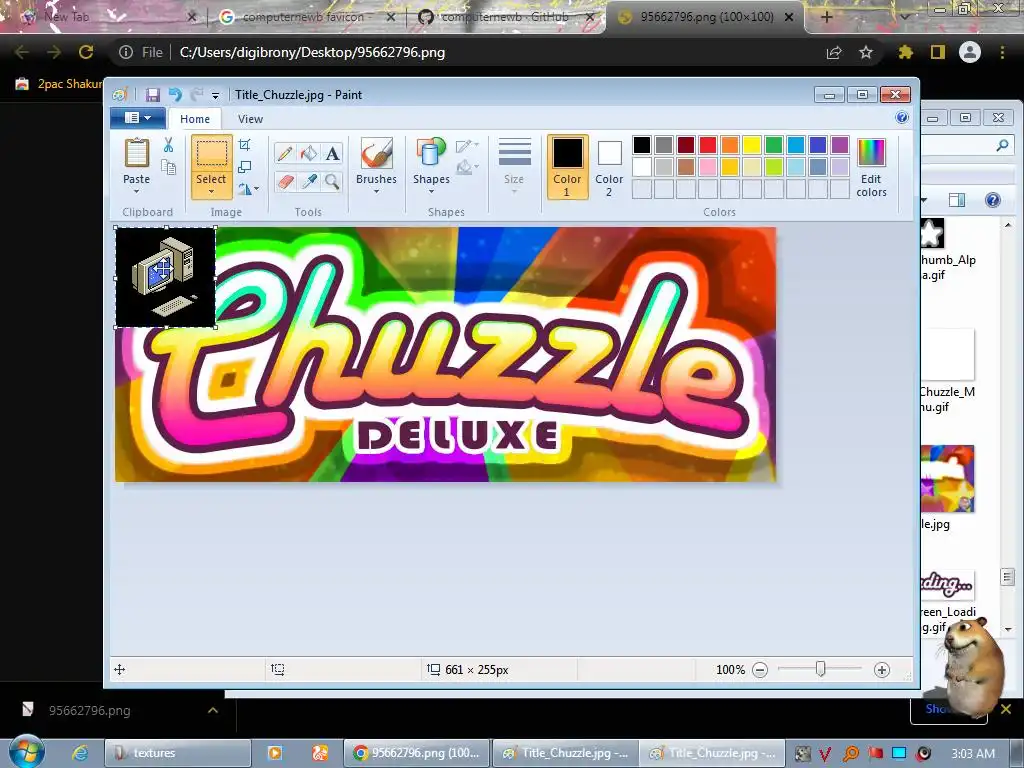Click the Brushes tool icon

pyautogui.click(x=376, y=153)
